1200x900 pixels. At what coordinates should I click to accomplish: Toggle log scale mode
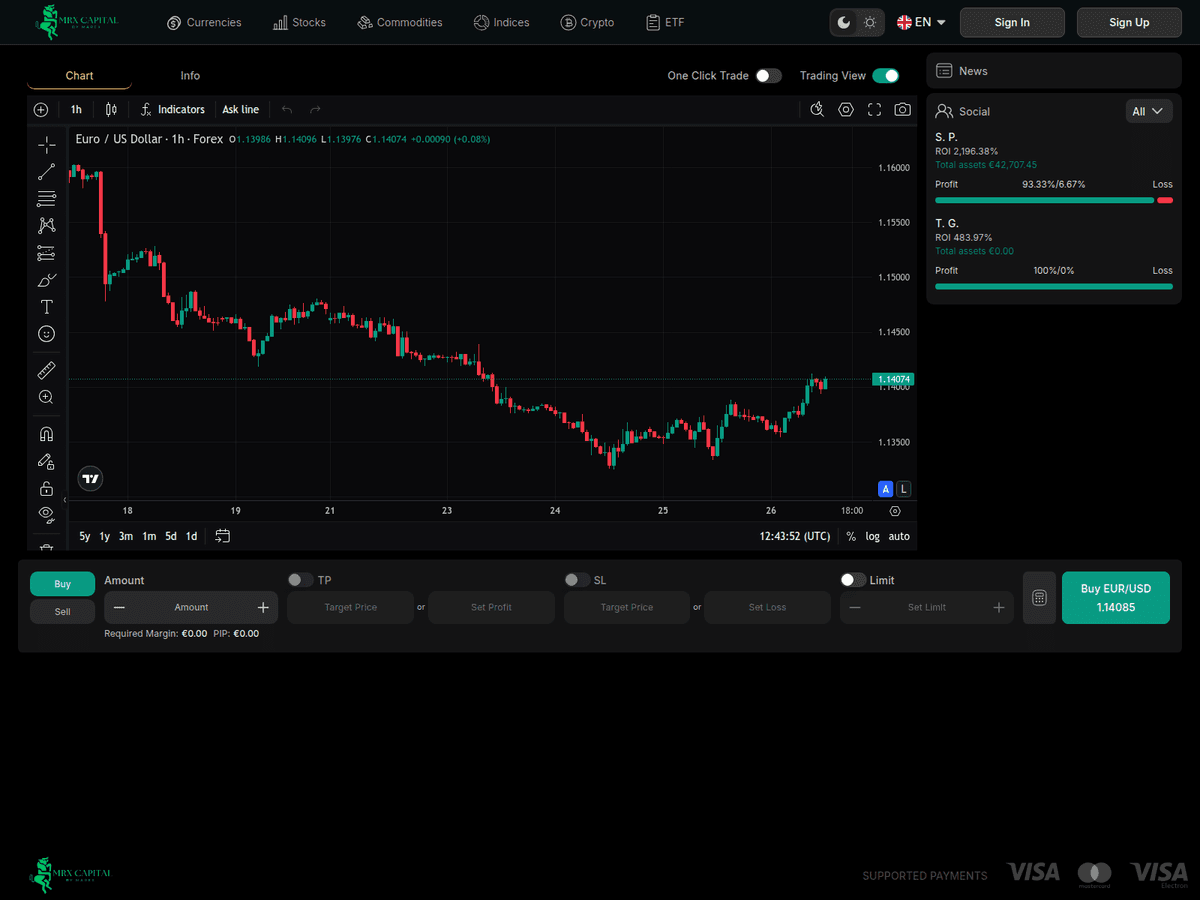[873, 536]
